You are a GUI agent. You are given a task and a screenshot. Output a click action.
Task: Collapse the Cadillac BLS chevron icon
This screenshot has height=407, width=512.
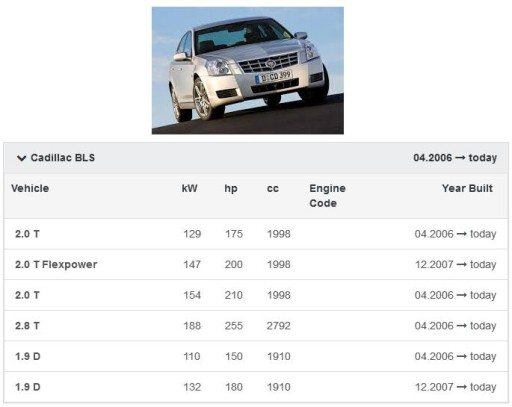pyautogui.click(x=22, y=158)
